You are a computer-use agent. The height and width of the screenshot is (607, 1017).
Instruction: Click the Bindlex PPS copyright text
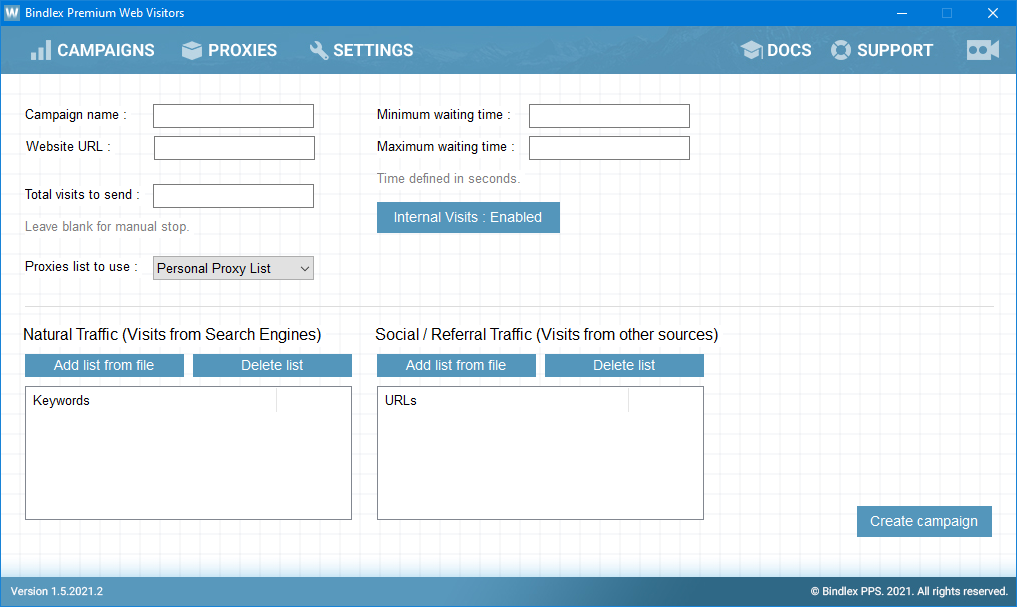909,591
